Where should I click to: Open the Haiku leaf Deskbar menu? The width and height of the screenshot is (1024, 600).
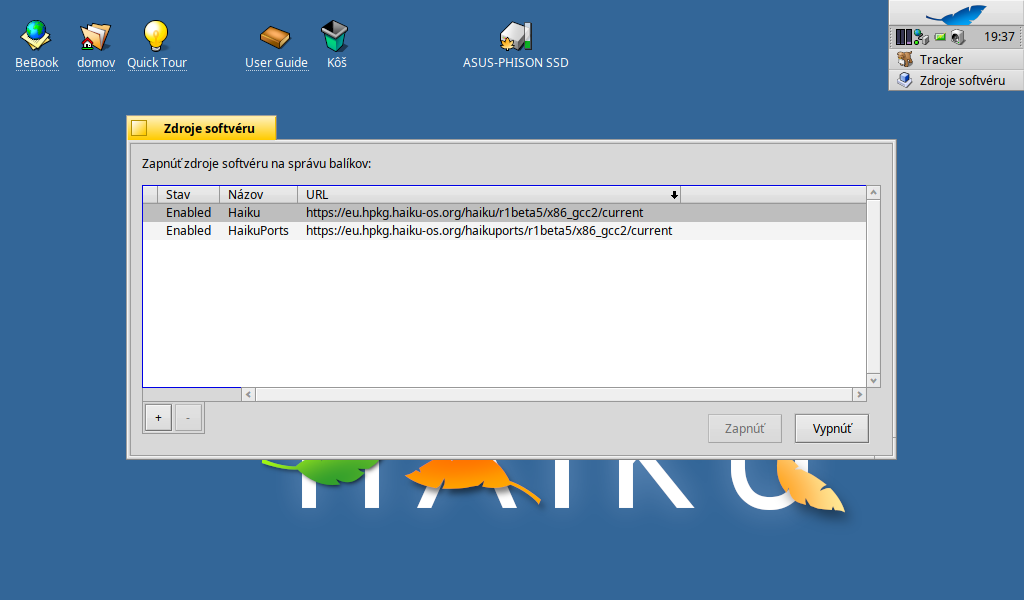956,13
